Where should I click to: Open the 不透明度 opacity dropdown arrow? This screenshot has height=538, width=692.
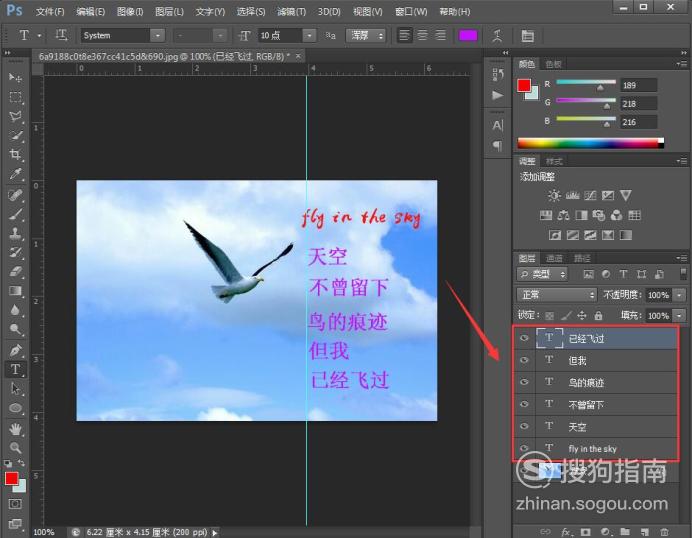pyautogui.click(x=680, y=294)
